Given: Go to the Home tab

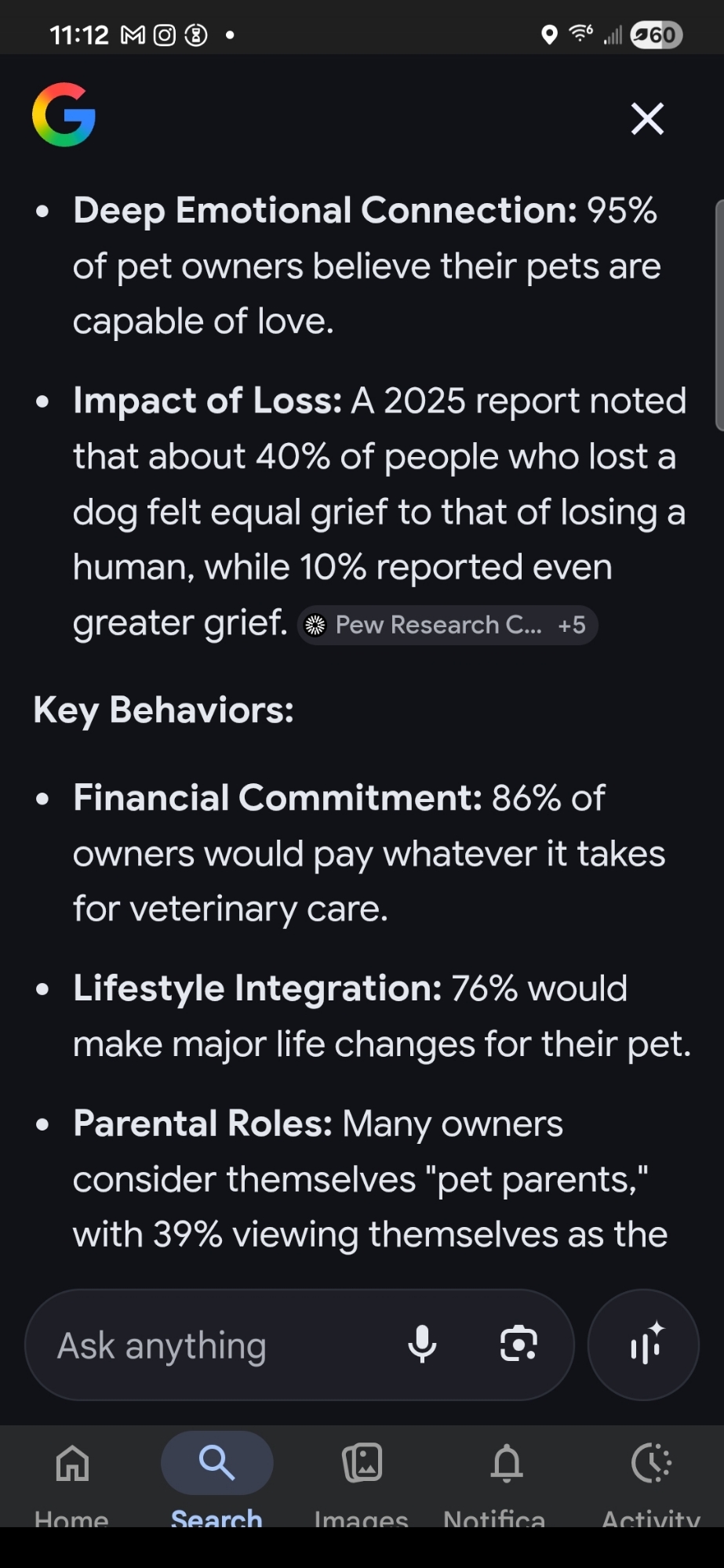Looking at the screenshot, I should pos(72,1474).
